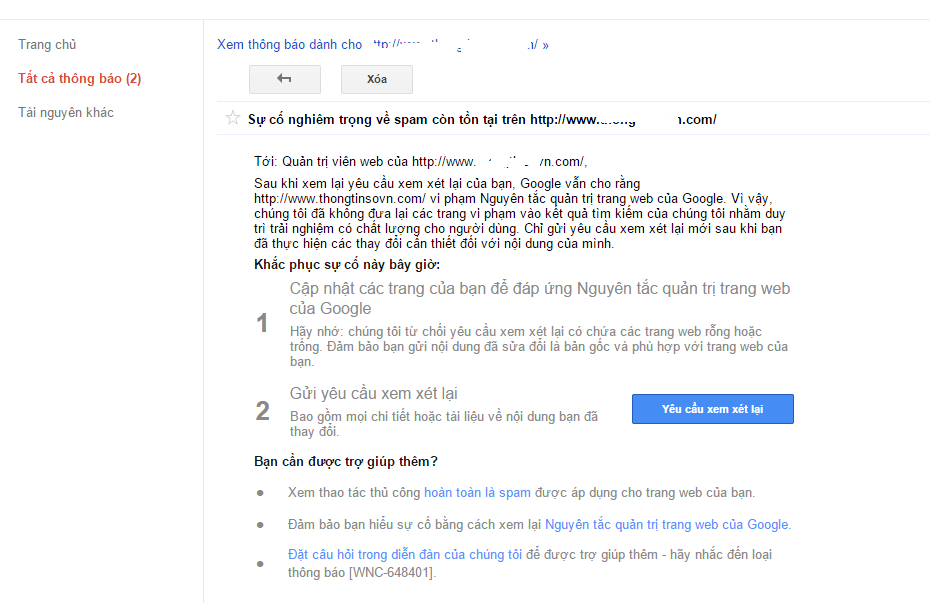Follow the Xem thông báo dành cho link
930x603 pixels.
point(383,44)
